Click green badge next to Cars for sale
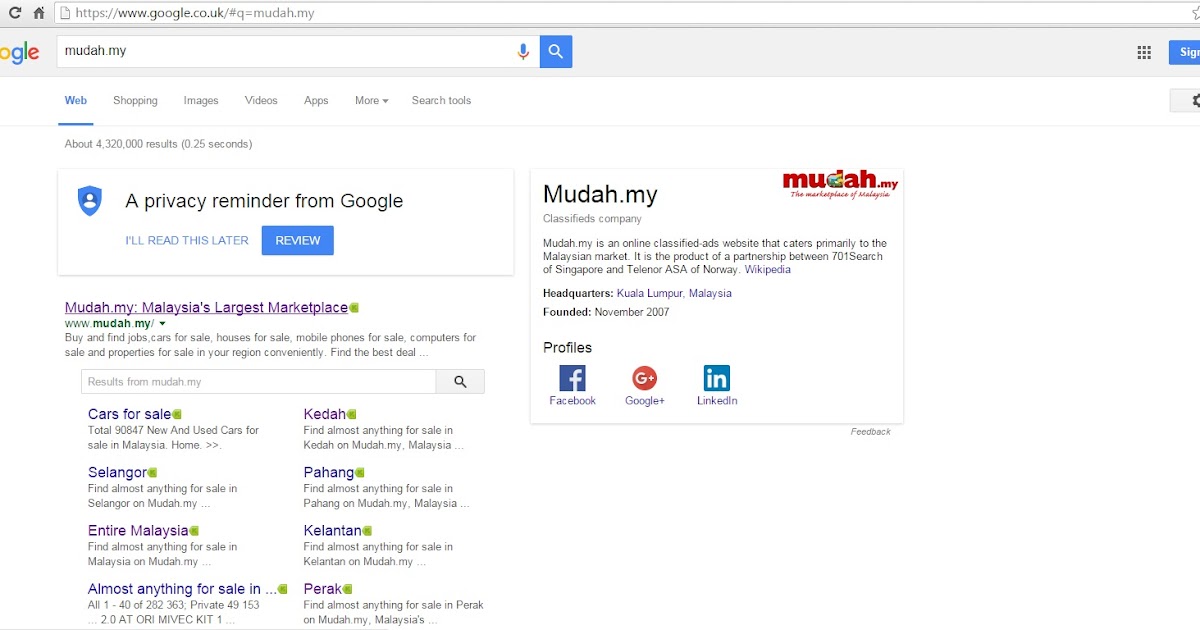 [x=177, y=414]
